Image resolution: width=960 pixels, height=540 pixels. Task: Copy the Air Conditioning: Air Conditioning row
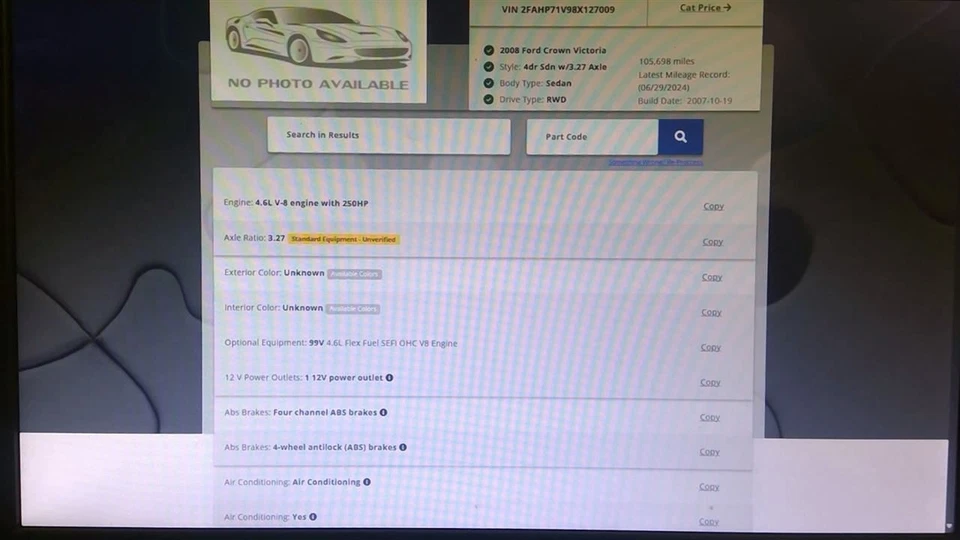pyautogui.click(x=709, y=487)
